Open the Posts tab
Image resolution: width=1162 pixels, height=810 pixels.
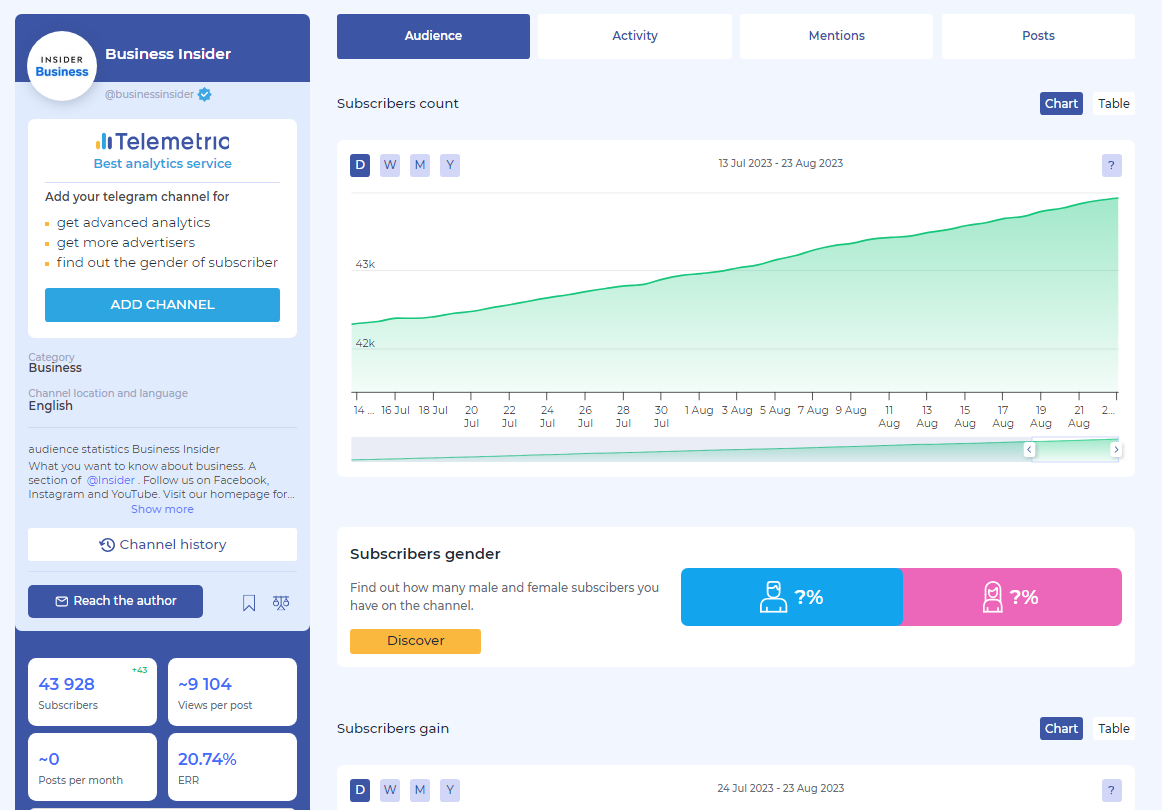pyautogui.click(x=1038, y=36)
